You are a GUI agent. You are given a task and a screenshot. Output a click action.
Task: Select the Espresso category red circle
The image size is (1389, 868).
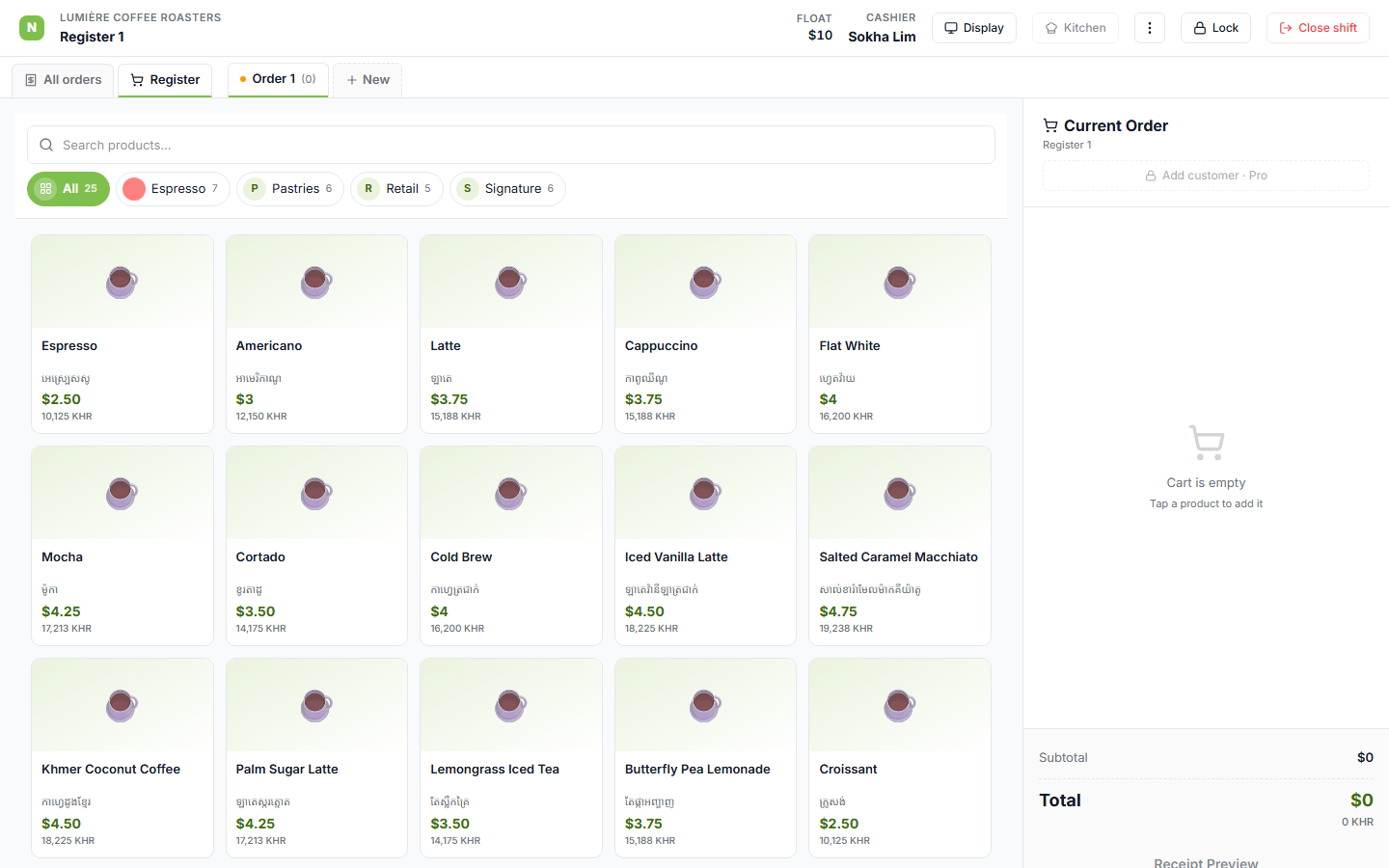click(134, 189)
